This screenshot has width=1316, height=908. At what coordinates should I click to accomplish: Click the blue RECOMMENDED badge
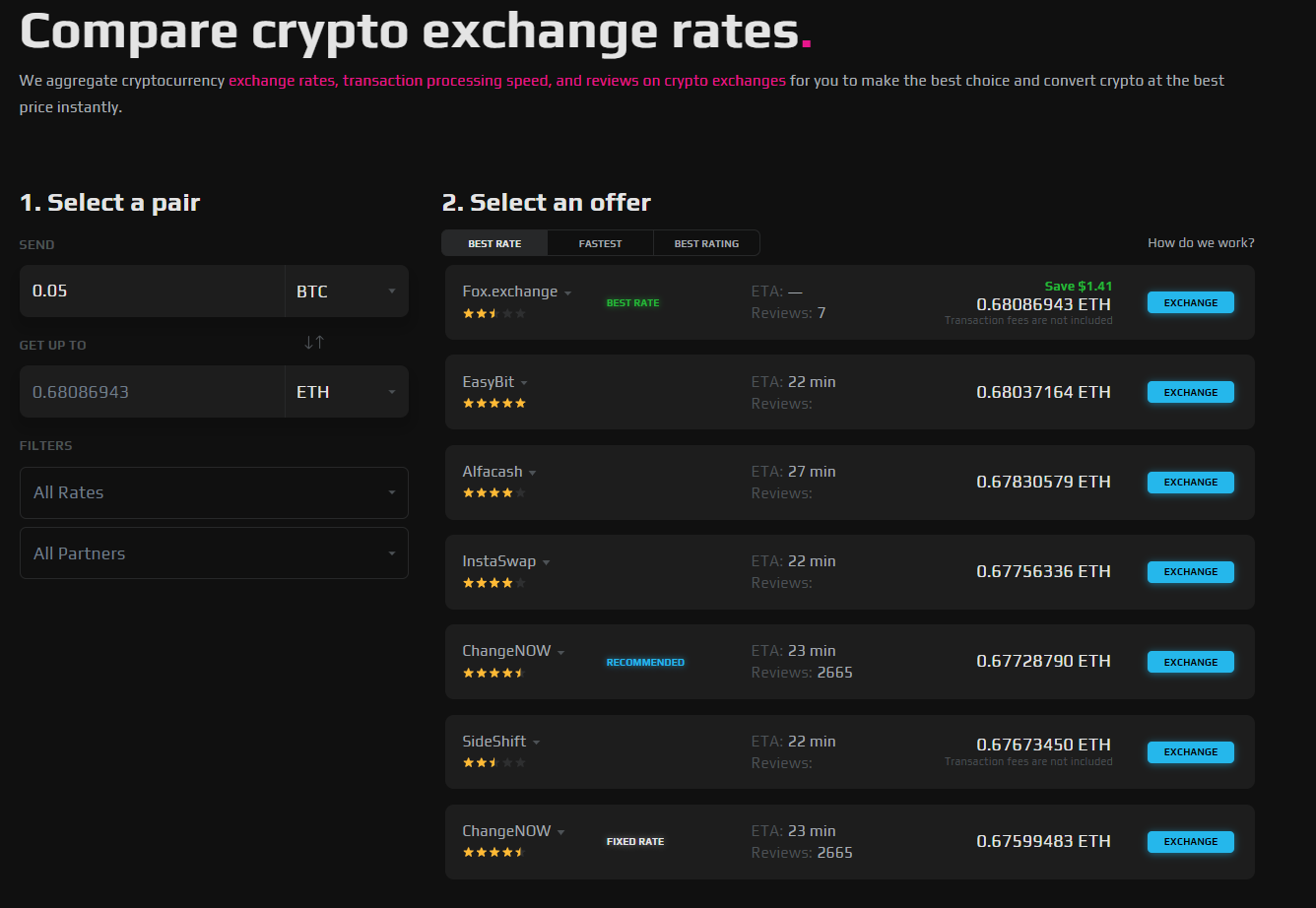(x=645, y=662)
